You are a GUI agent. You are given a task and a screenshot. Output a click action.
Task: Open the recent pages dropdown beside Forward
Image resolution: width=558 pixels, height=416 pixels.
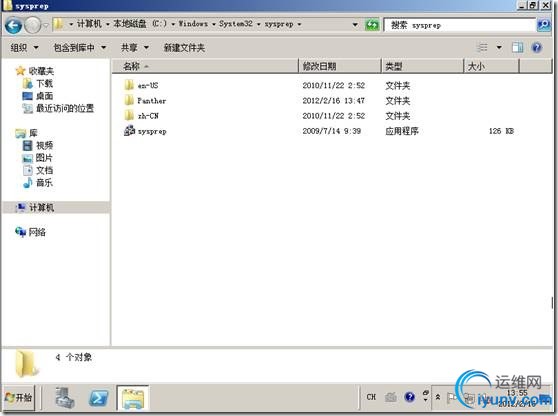(46, 25)
